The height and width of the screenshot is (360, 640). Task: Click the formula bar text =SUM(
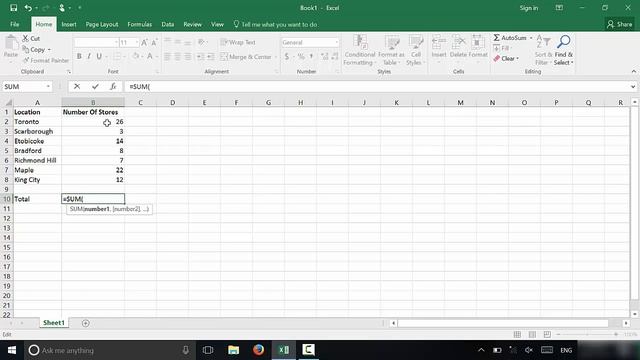pos(140,87)
